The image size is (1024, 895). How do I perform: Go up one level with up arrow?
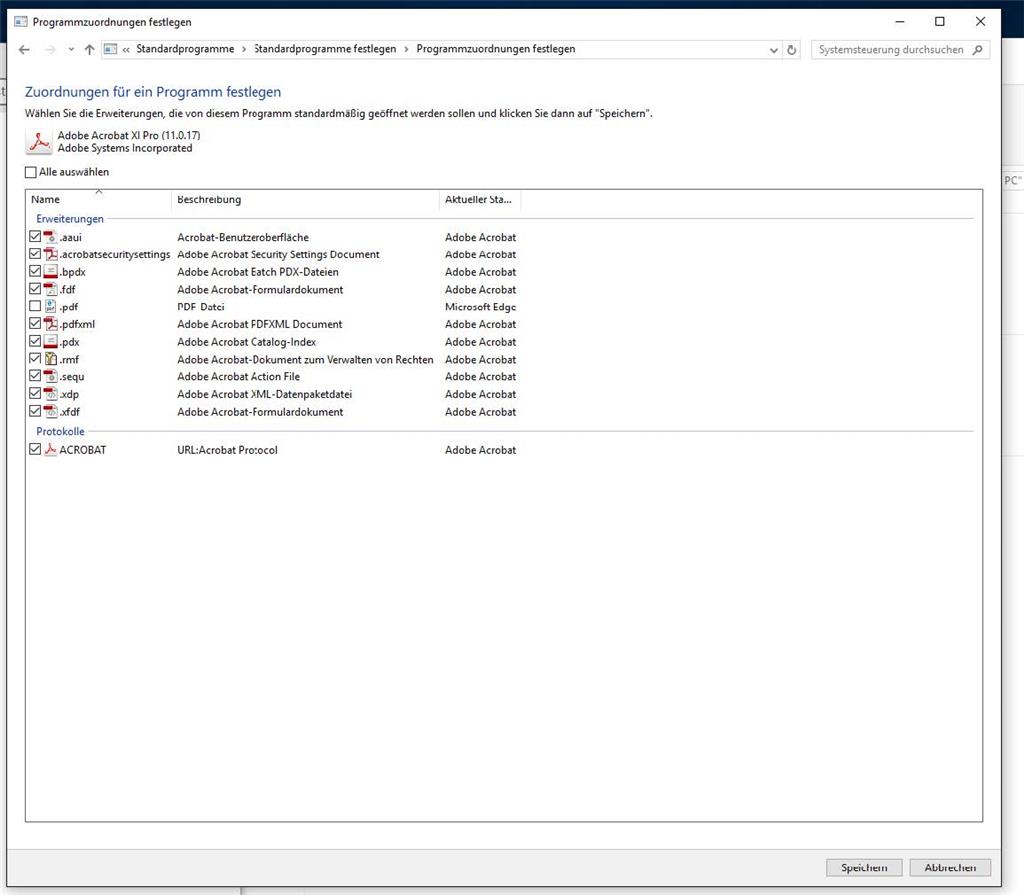tap(89, 50)
